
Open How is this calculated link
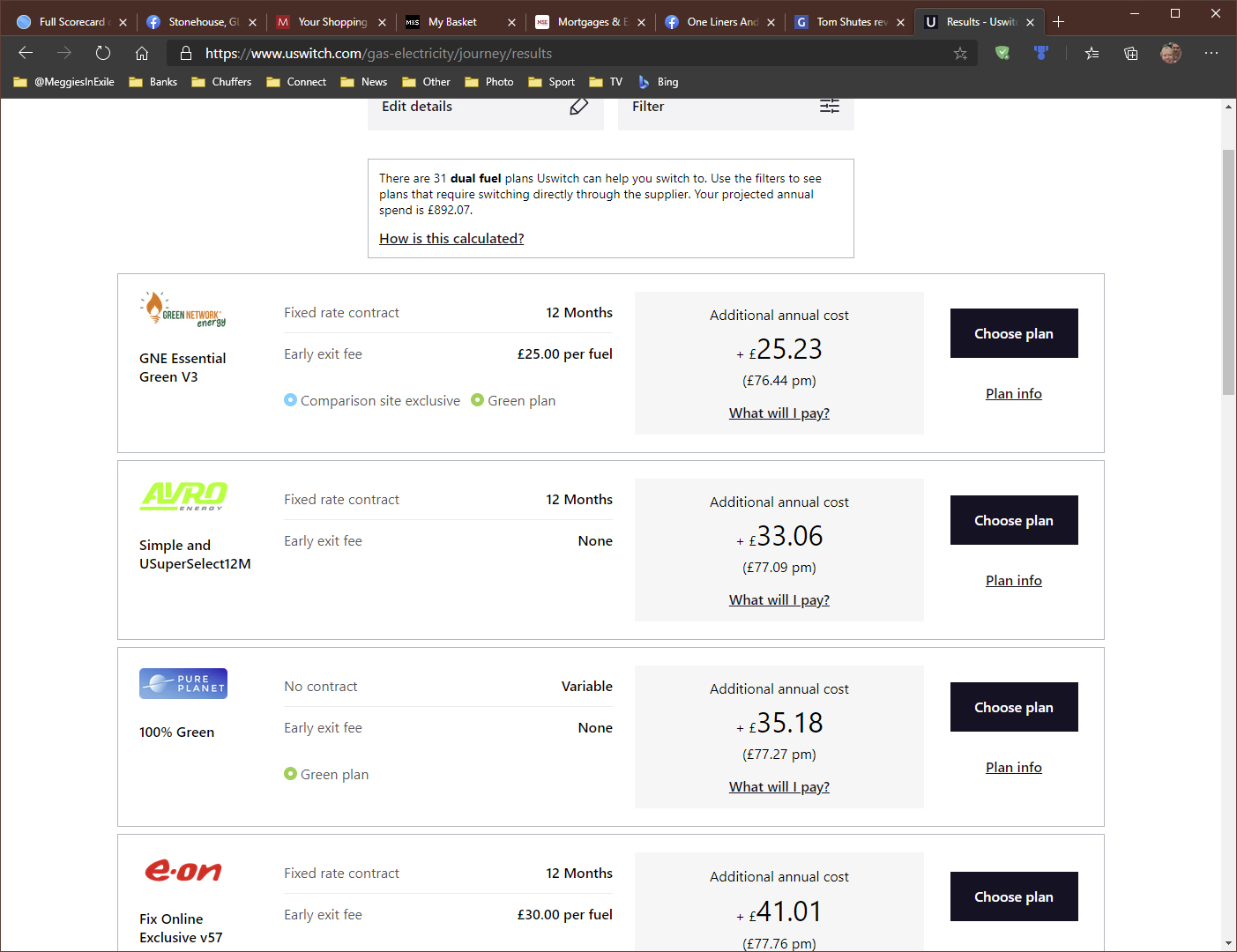[451, 239]
